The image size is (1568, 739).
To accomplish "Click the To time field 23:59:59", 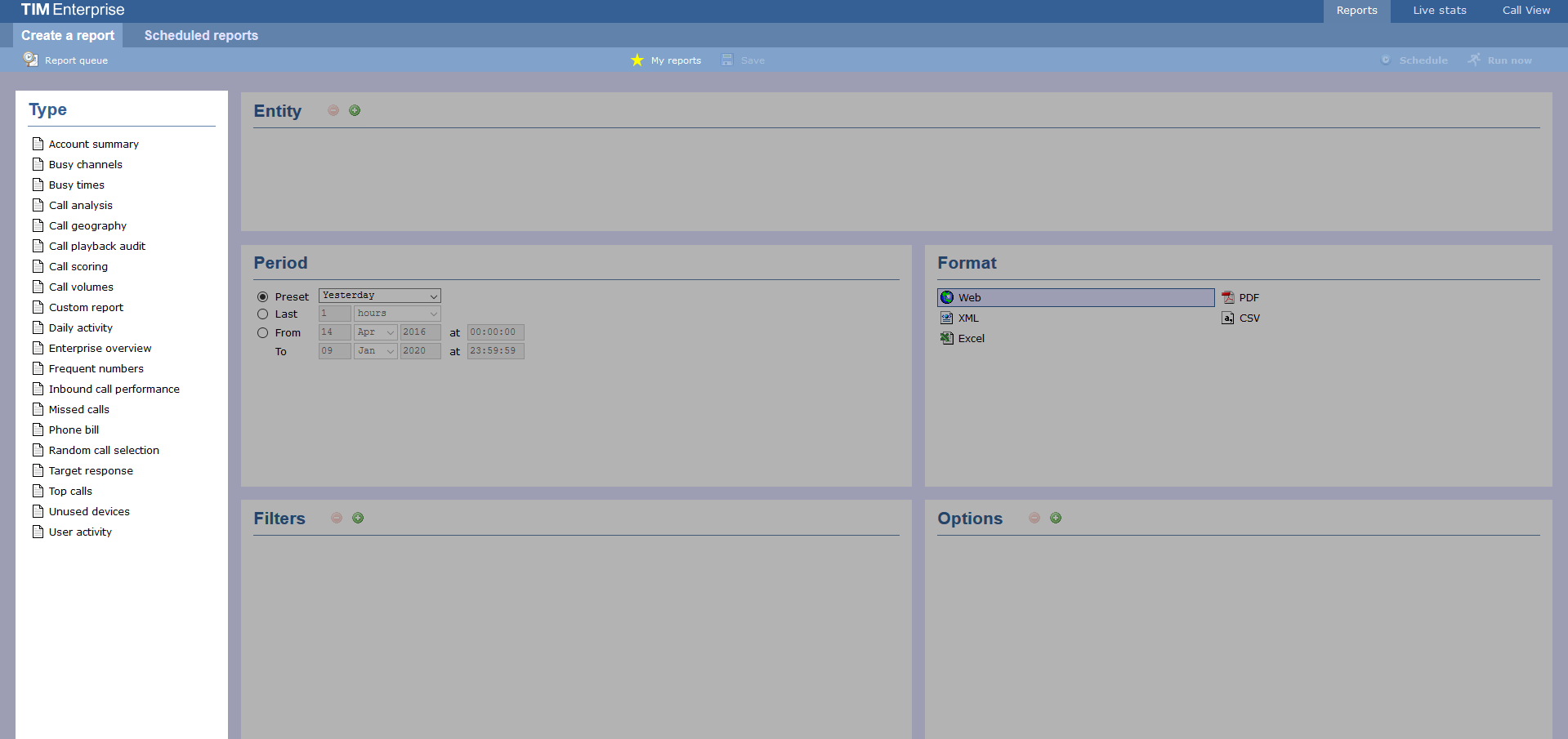I will tap(496, 351).
